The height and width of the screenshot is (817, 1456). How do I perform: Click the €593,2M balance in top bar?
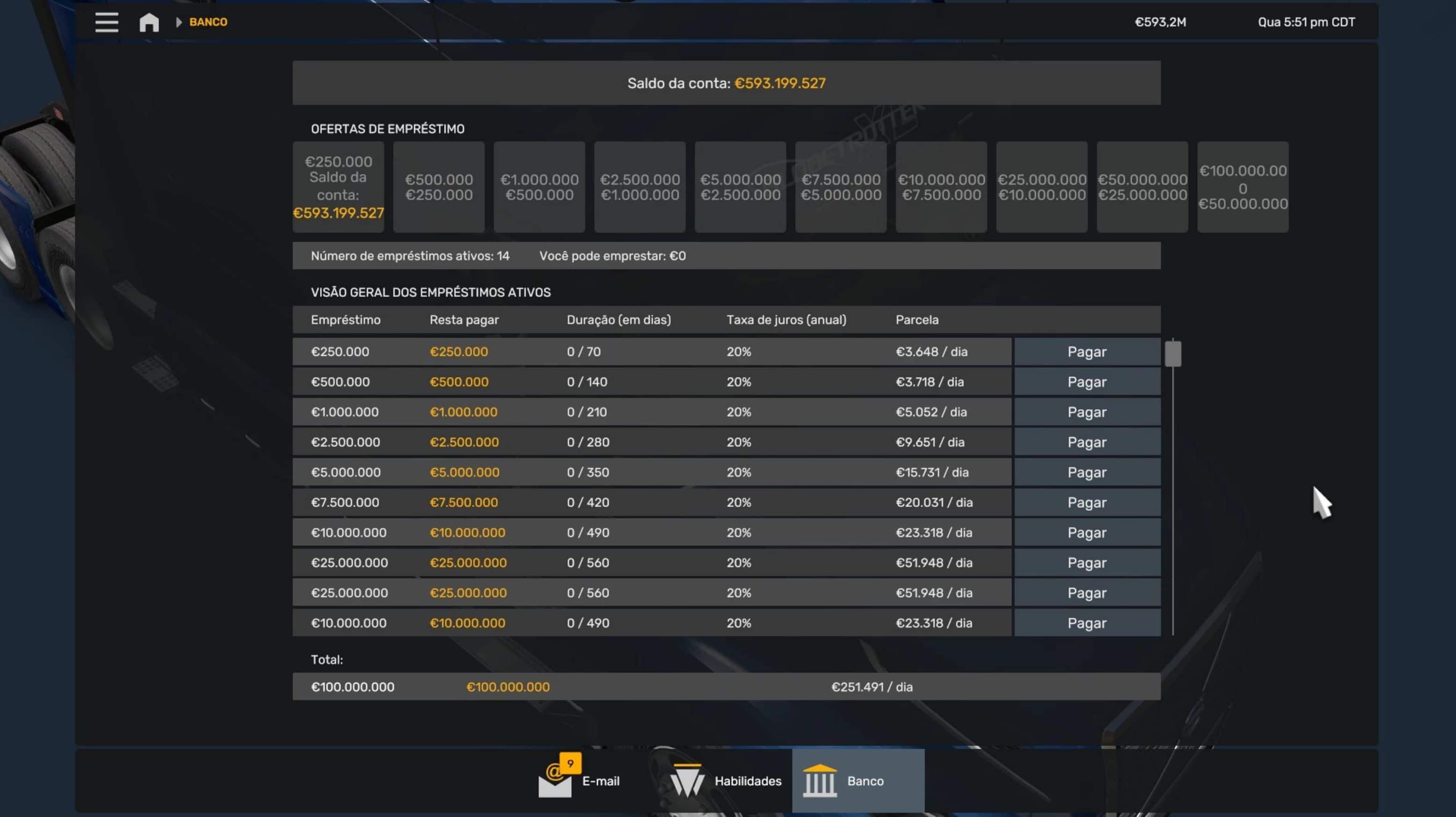[x=1160, y=22]
